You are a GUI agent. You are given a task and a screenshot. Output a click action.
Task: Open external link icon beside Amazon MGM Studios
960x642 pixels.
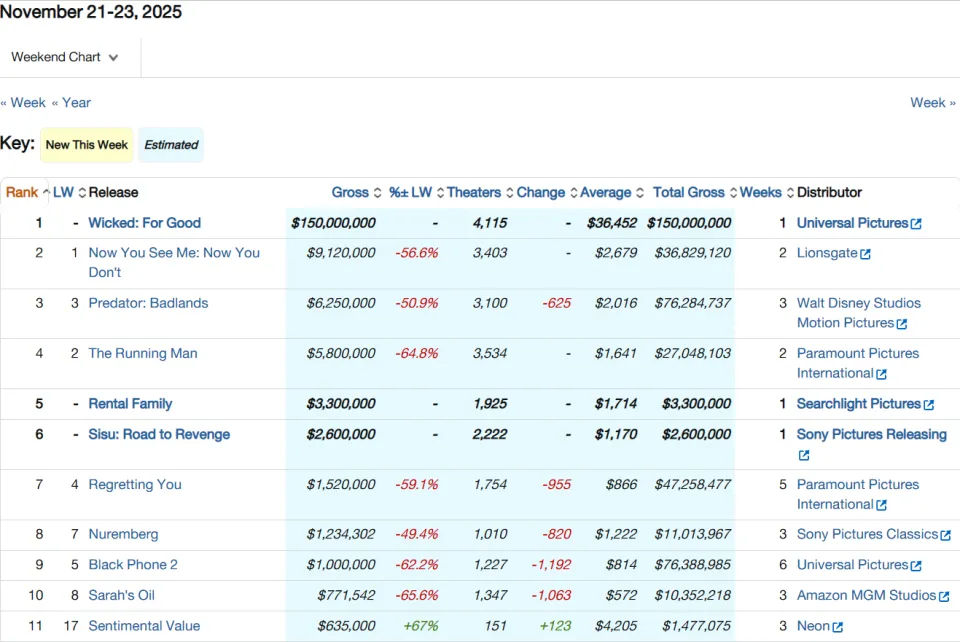[944, 596]
